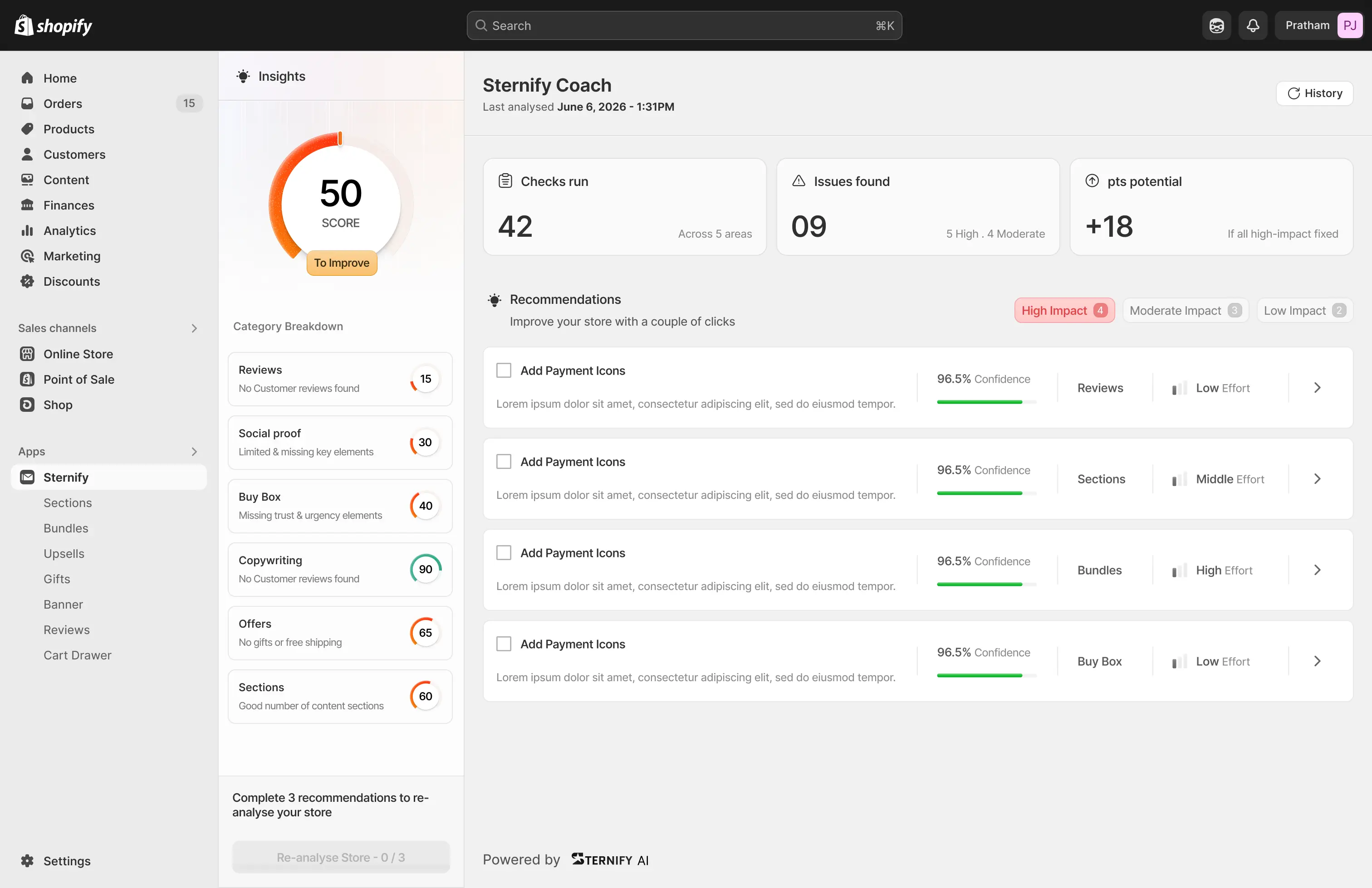Click the Home house icon
Image resolution: width=1372 pixels, height=888 pixels.
[27, 78]
